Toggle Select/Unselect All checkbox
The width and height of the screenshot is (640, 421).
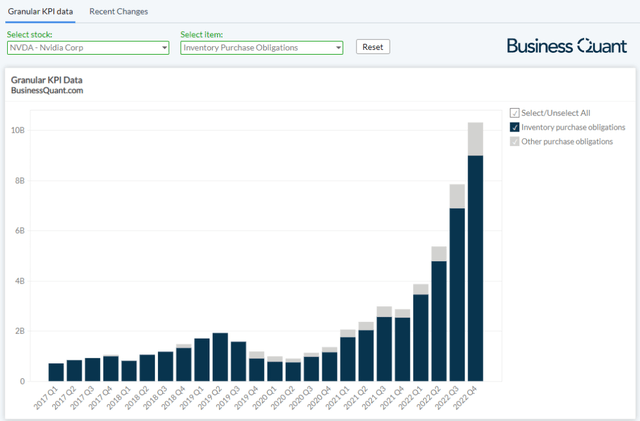coord(515,113)
